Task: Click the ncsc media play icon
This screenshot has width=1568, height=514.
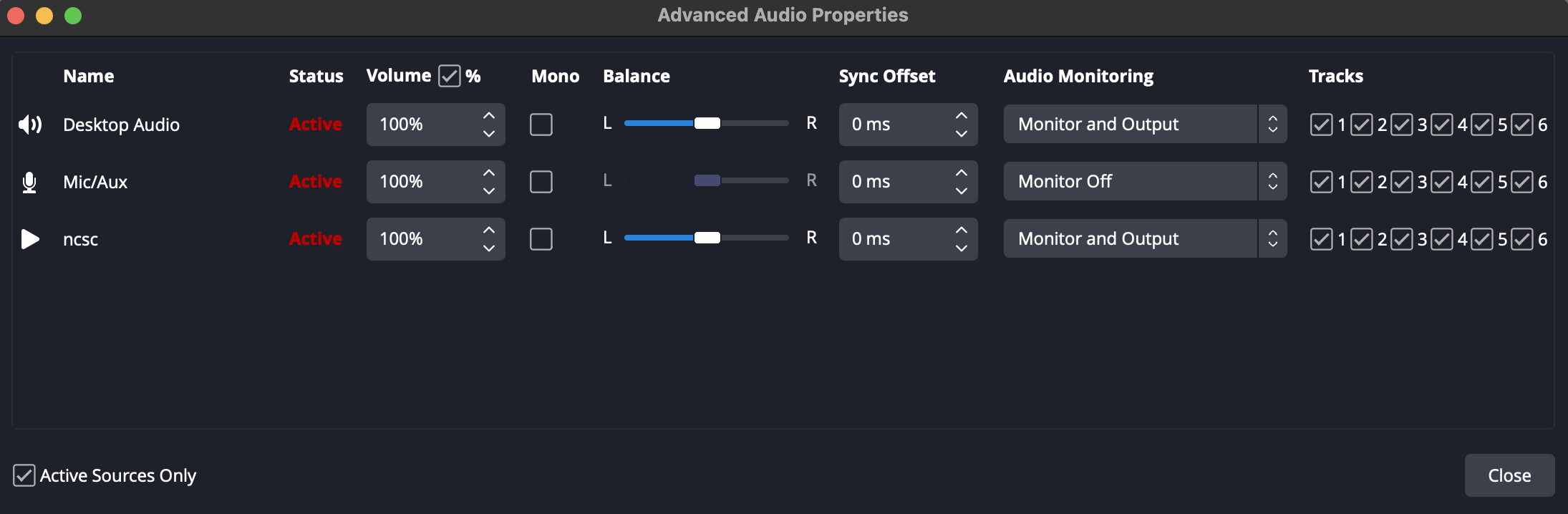Action: [x=29, y=239]
